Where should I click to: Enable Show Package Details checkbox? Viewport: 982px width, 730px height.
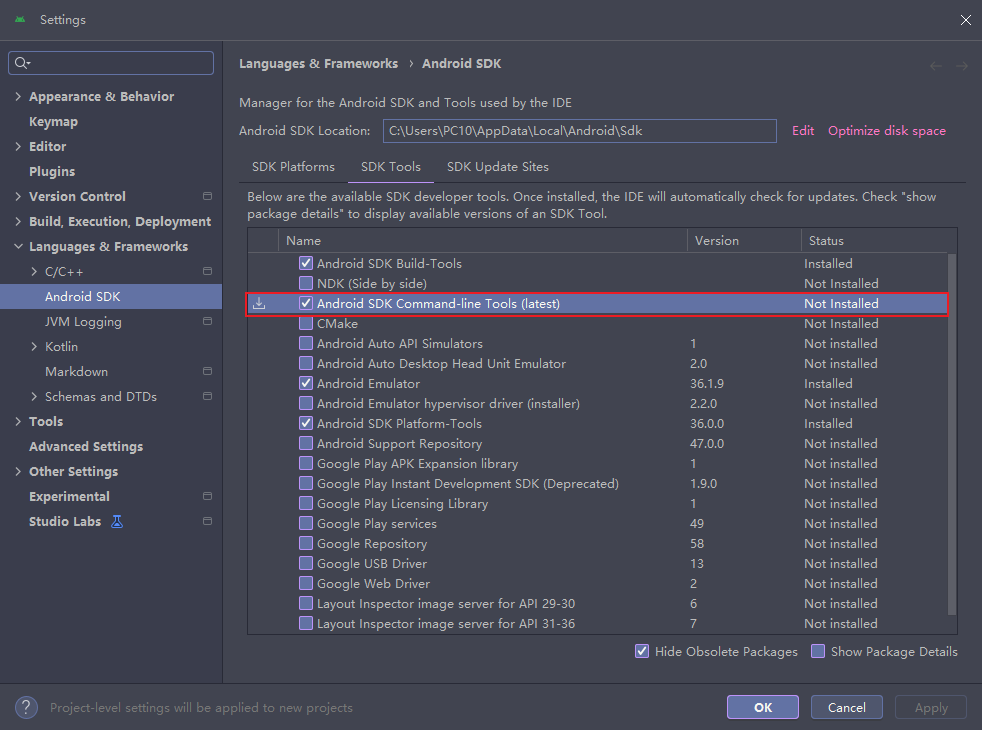tap(818, 652)
